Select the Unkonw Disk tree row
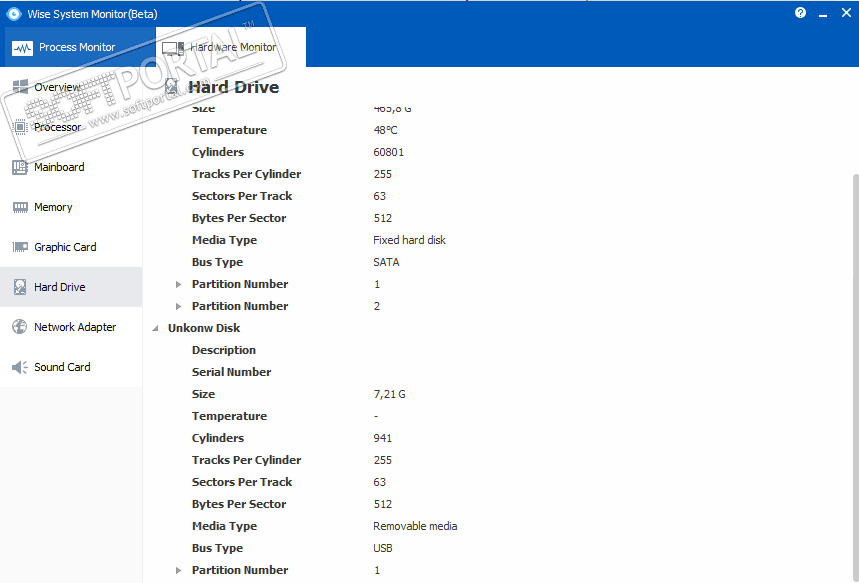The width and height of the screenshot is (859, 583). pyautogui.click(x=204, y=328)
